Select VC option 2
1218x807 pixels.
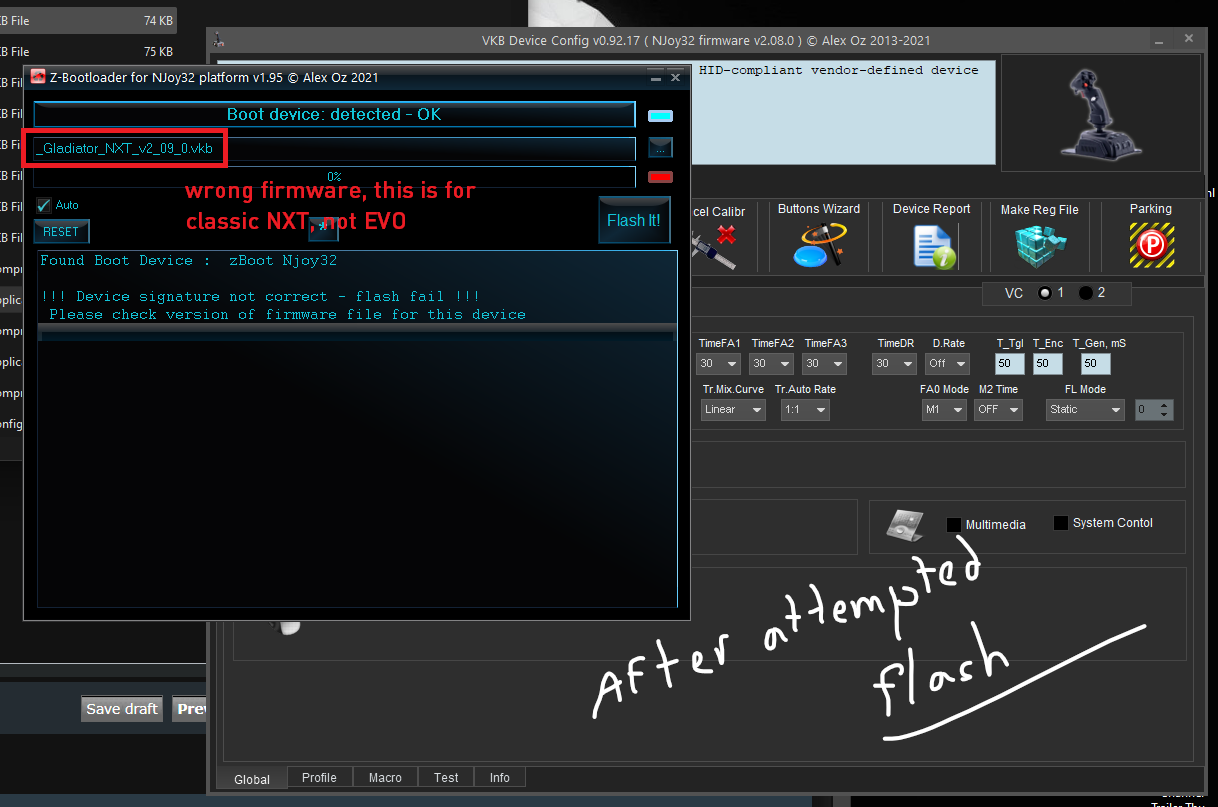point(1086,293)
